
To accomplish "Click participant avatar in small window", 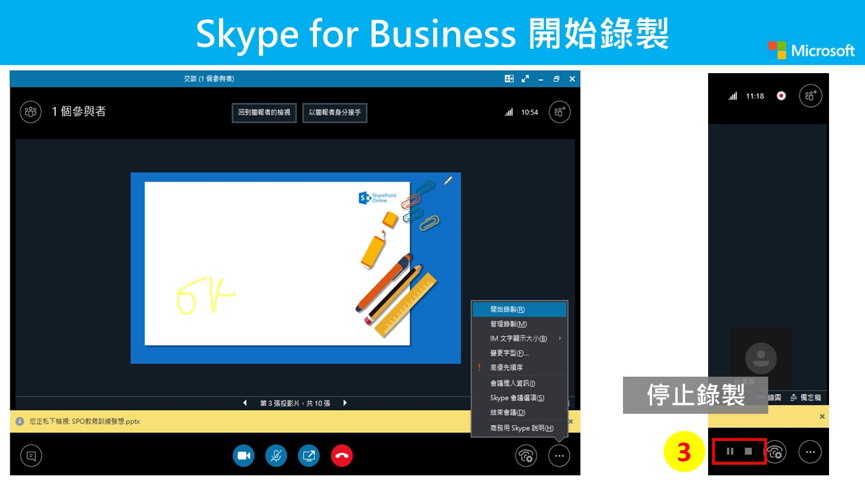I will [761, 358].
